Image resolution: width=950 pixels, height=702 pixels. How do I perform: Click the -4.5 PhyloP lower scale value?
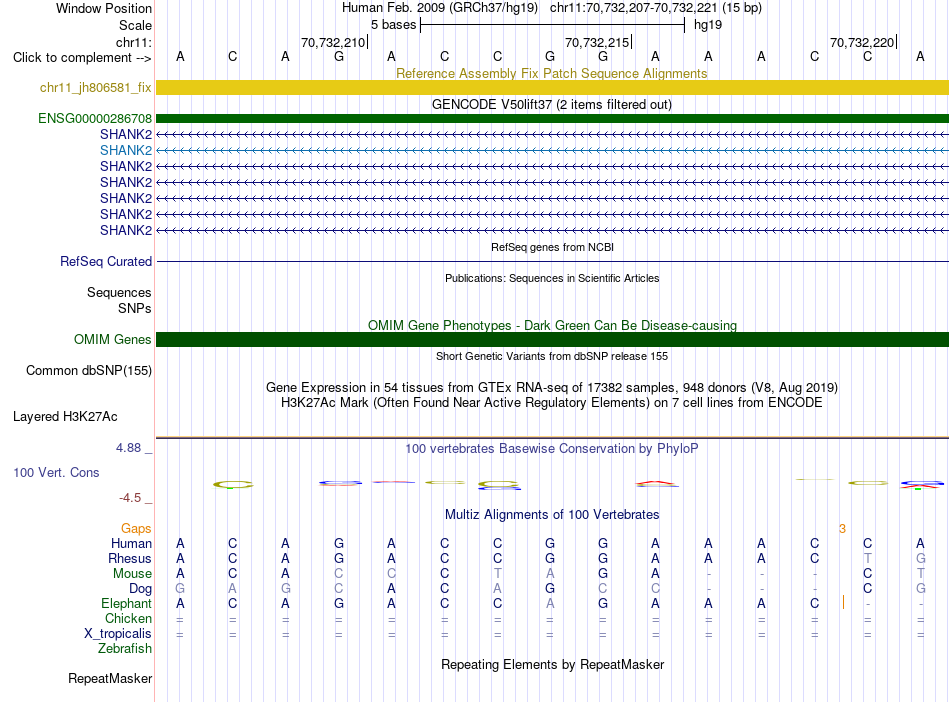[x=130, y=498]
